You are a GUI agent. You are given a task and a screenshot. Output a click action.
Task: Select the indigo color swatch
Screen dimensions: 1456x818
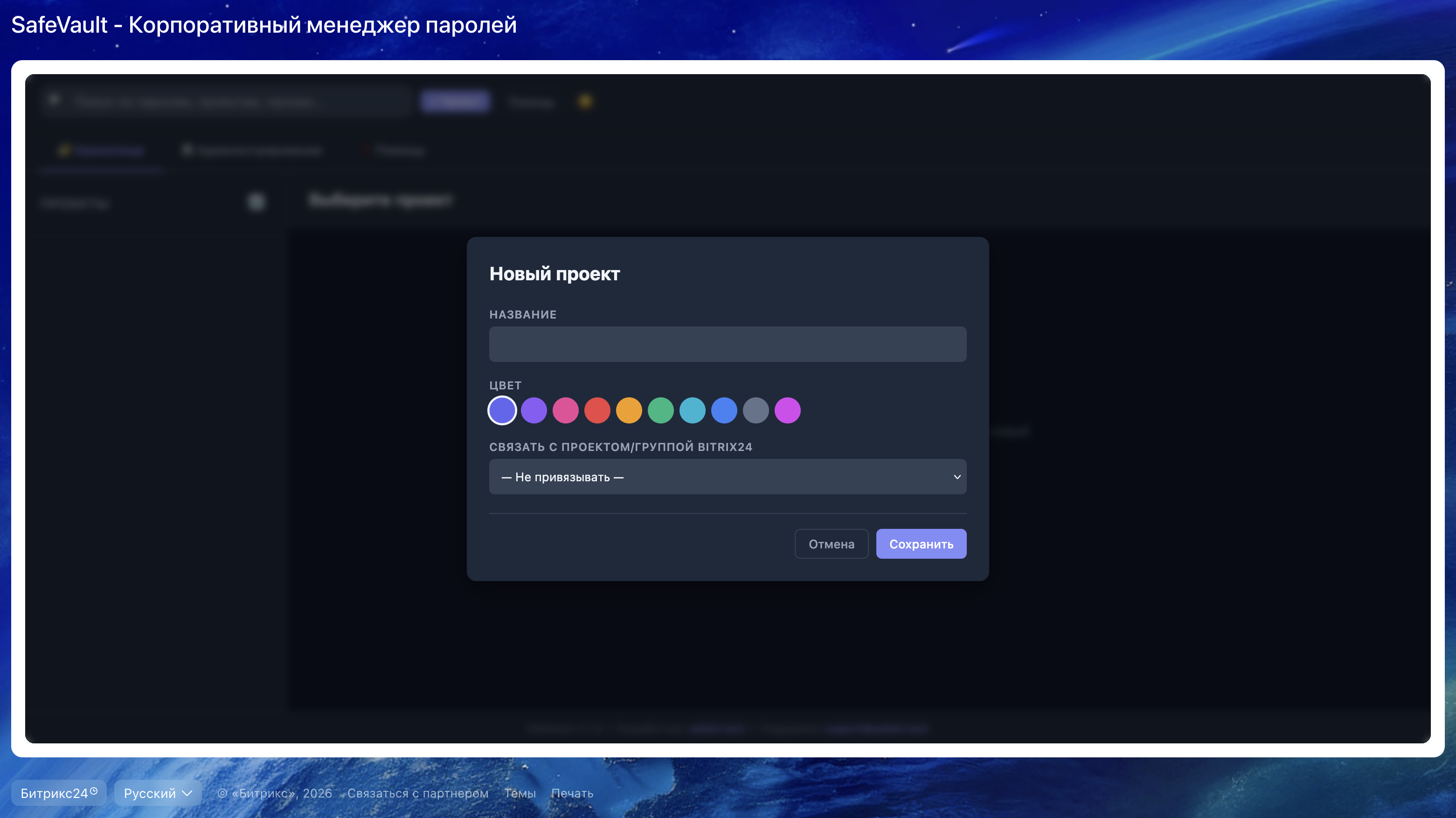502,410
